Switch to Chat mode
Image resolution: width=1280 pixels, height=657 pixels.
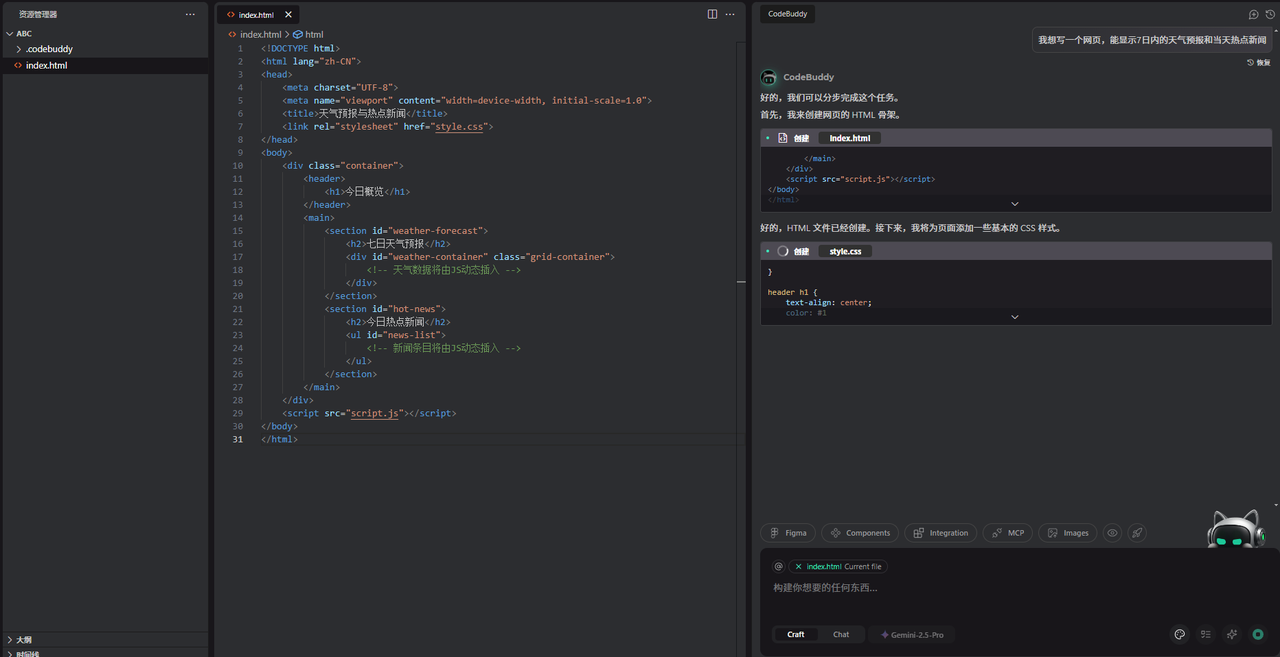point(841,634)
